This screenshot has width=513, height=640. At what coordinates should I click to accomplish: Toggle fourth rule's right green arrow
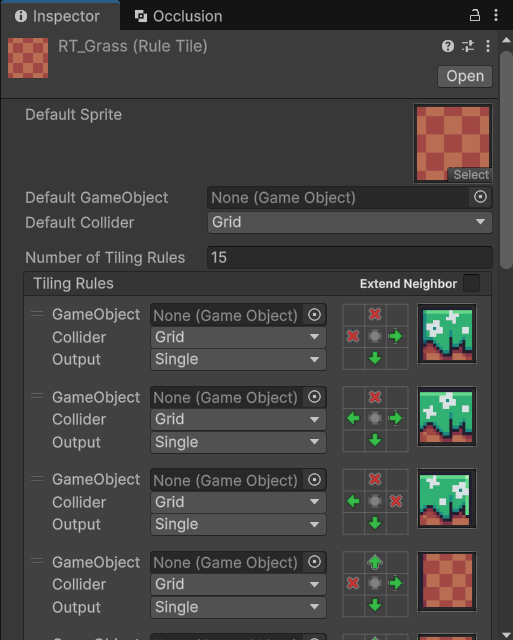click(396, 583)
